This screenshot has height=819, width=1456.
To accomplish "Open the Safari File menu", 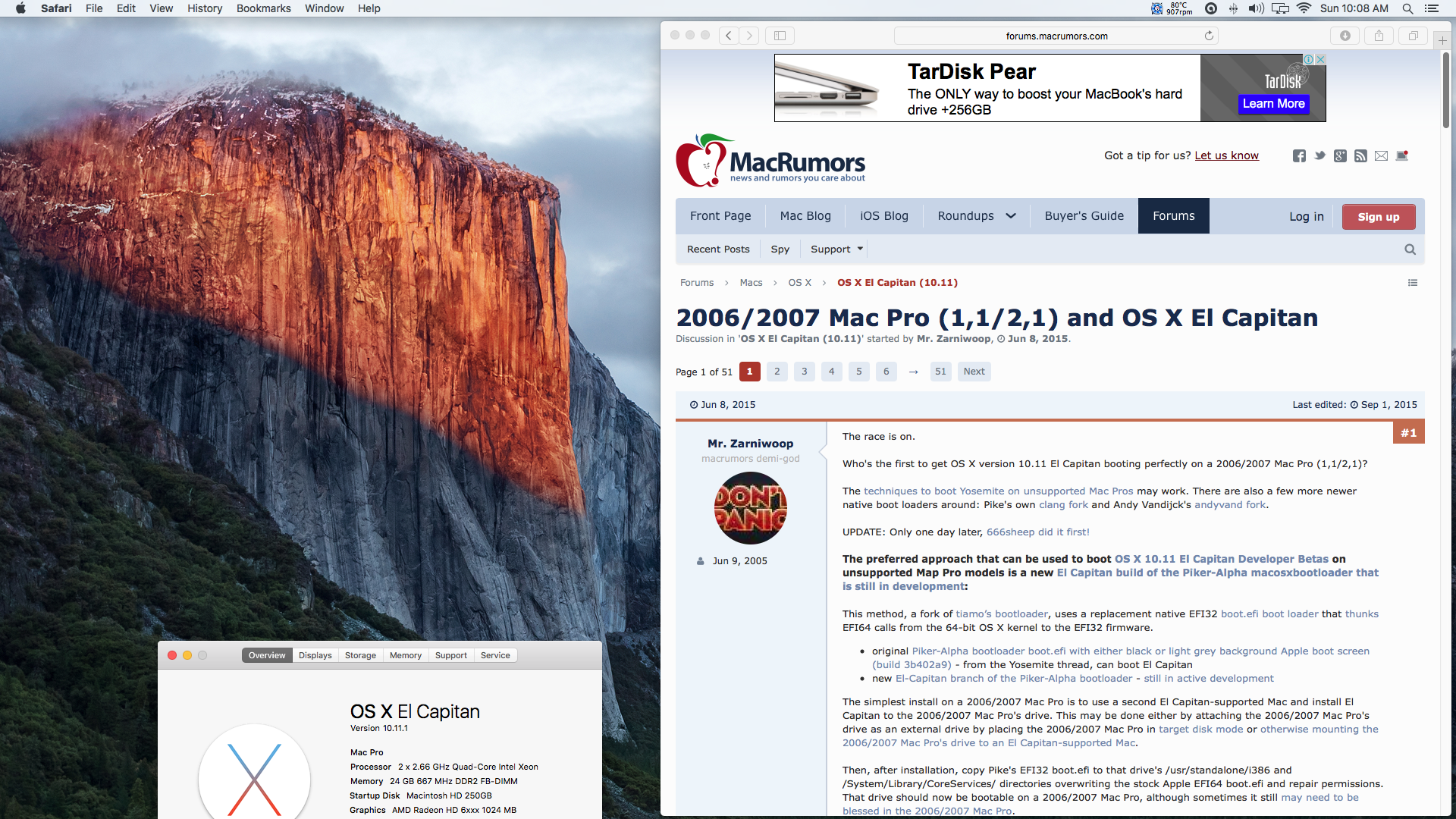I will [94, 8].
